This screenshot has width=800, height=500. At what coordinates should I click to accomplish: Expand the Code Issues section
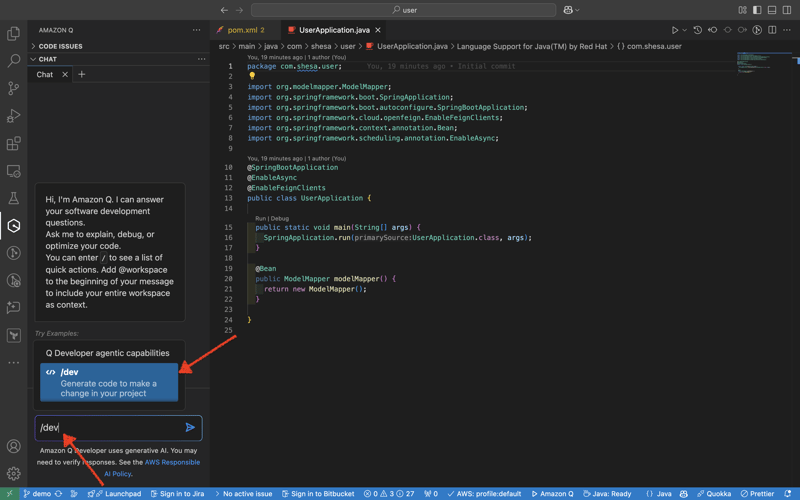pyautogui.click(x=60, y=46)
